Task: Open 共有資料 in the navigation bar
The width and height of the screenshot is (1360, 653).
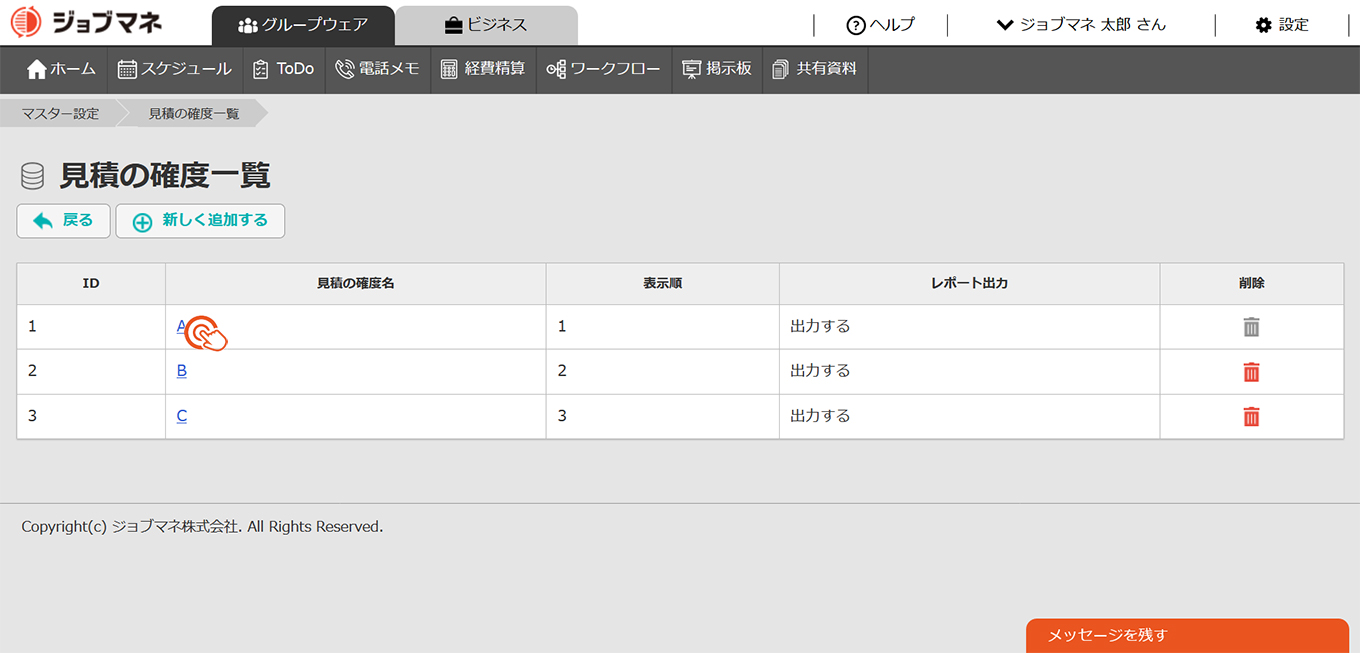Action: click(x=815, y=69)
